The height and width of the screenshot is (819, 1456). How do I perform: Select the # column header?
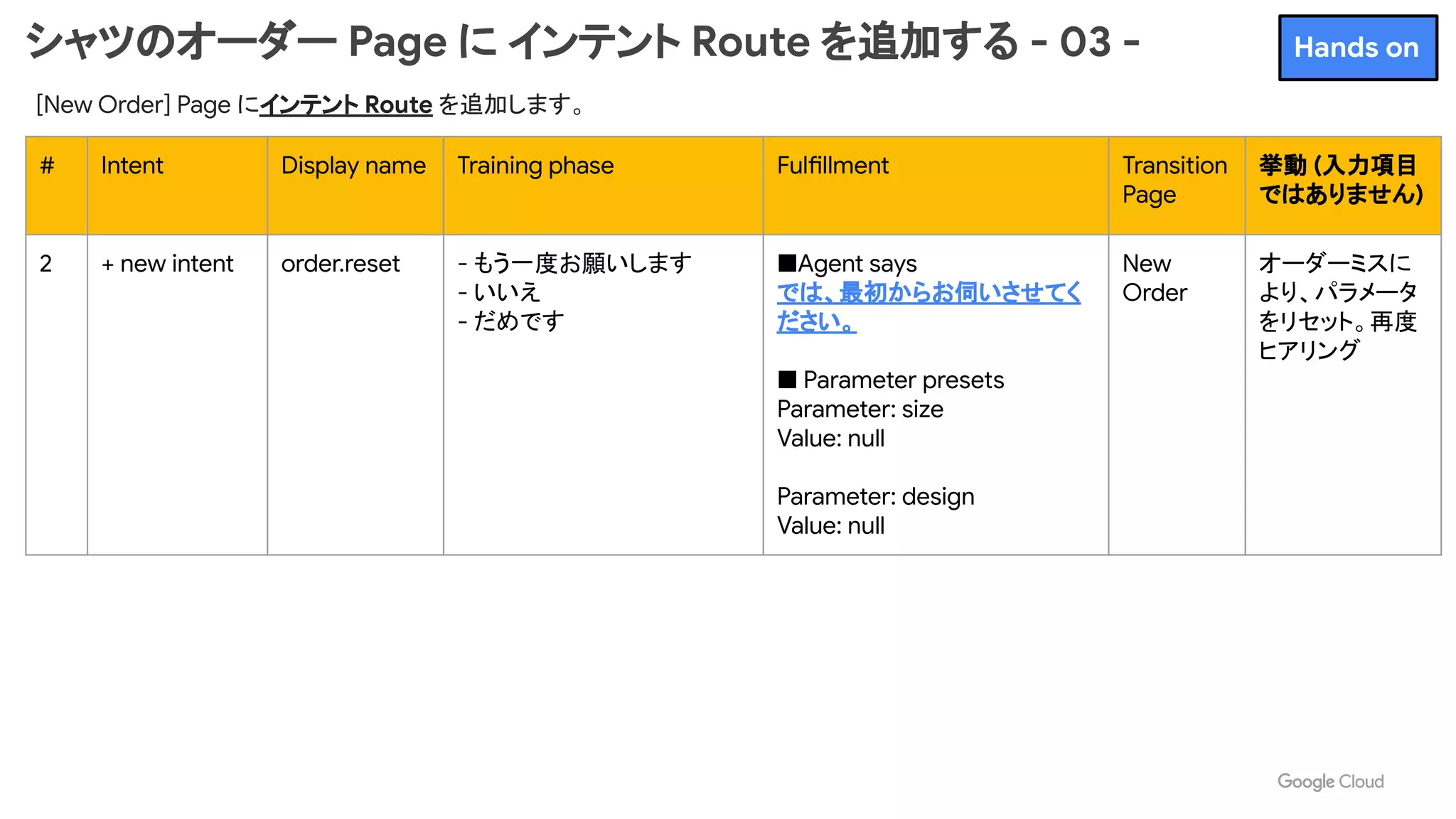(x=57, y=186)
